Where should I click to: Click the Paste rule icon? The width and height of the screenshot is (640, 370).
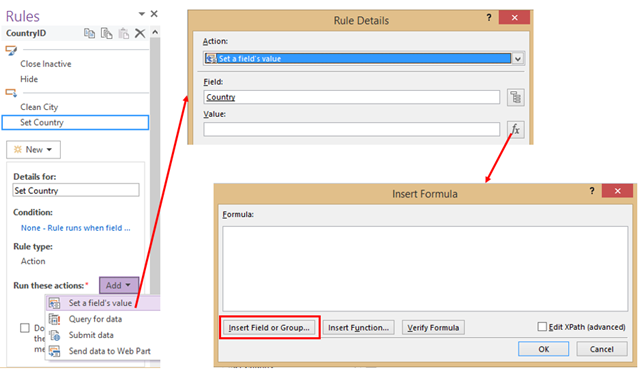pyautogui.click(x=123, y=33)
